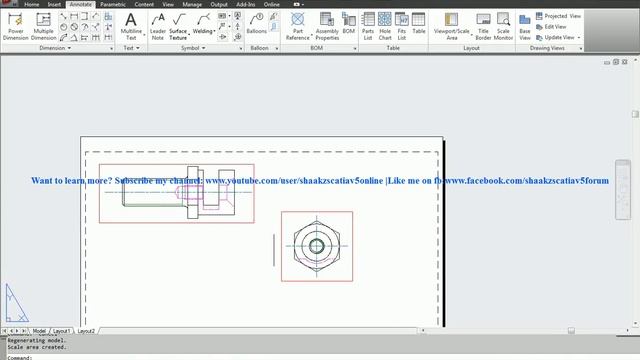Open the Scale Monitor
640x360 pixels.
click(503, 26)
